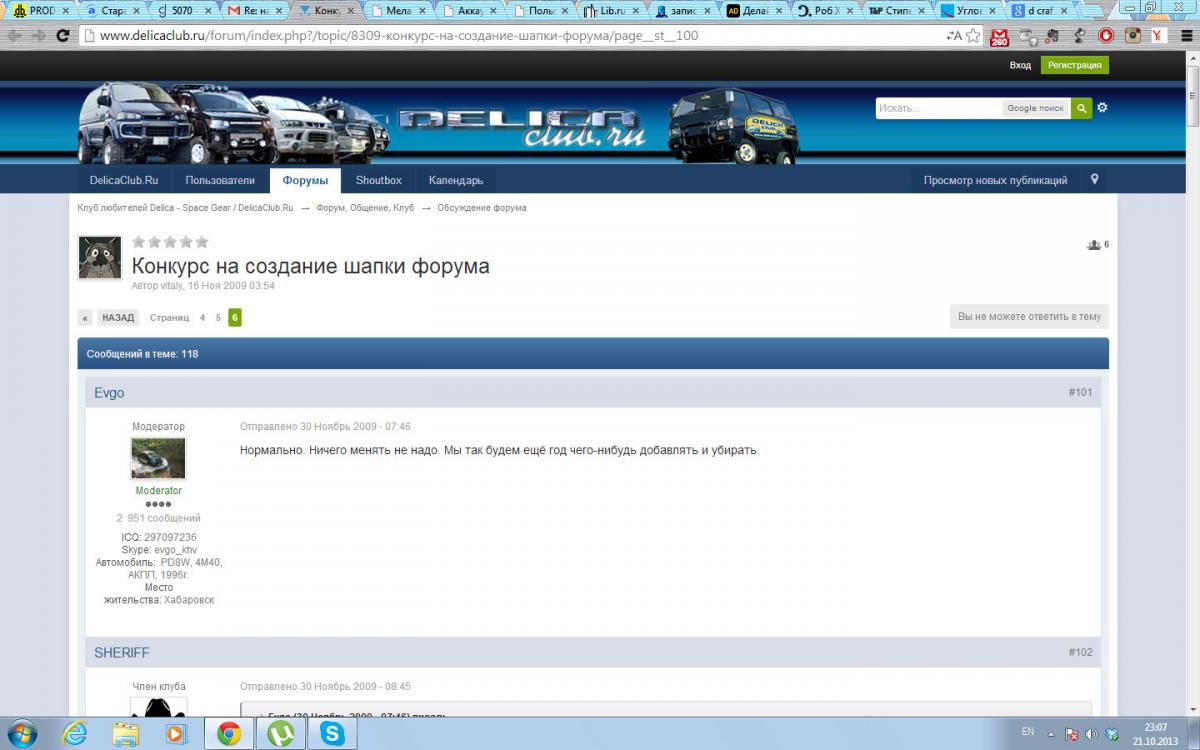
Task: Open advanced search gear icon
Action: tap(1103, 108)
